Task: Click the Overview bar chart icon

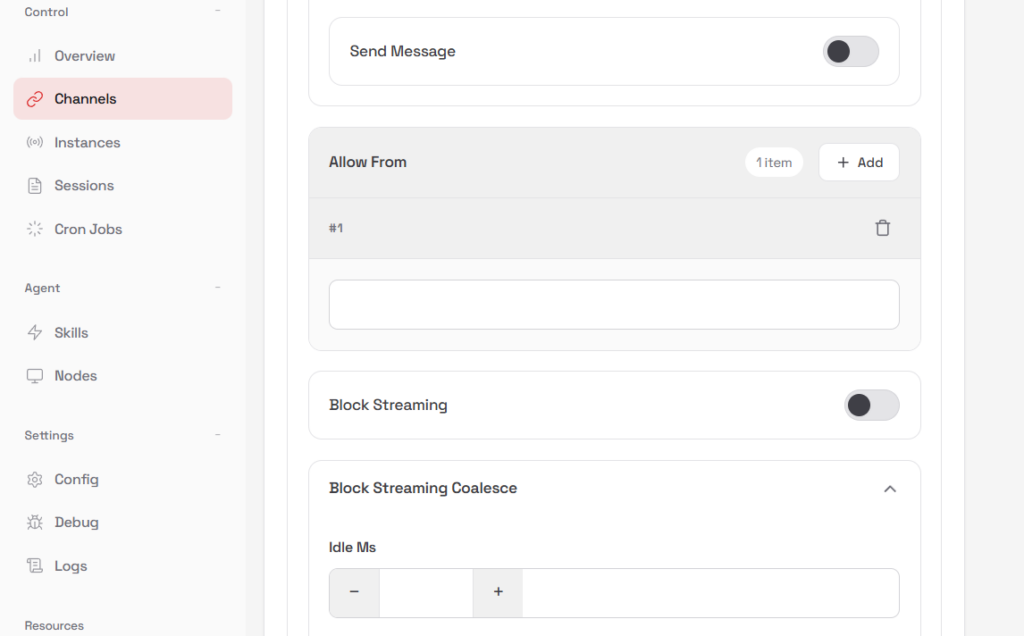Action: [35, 56]
